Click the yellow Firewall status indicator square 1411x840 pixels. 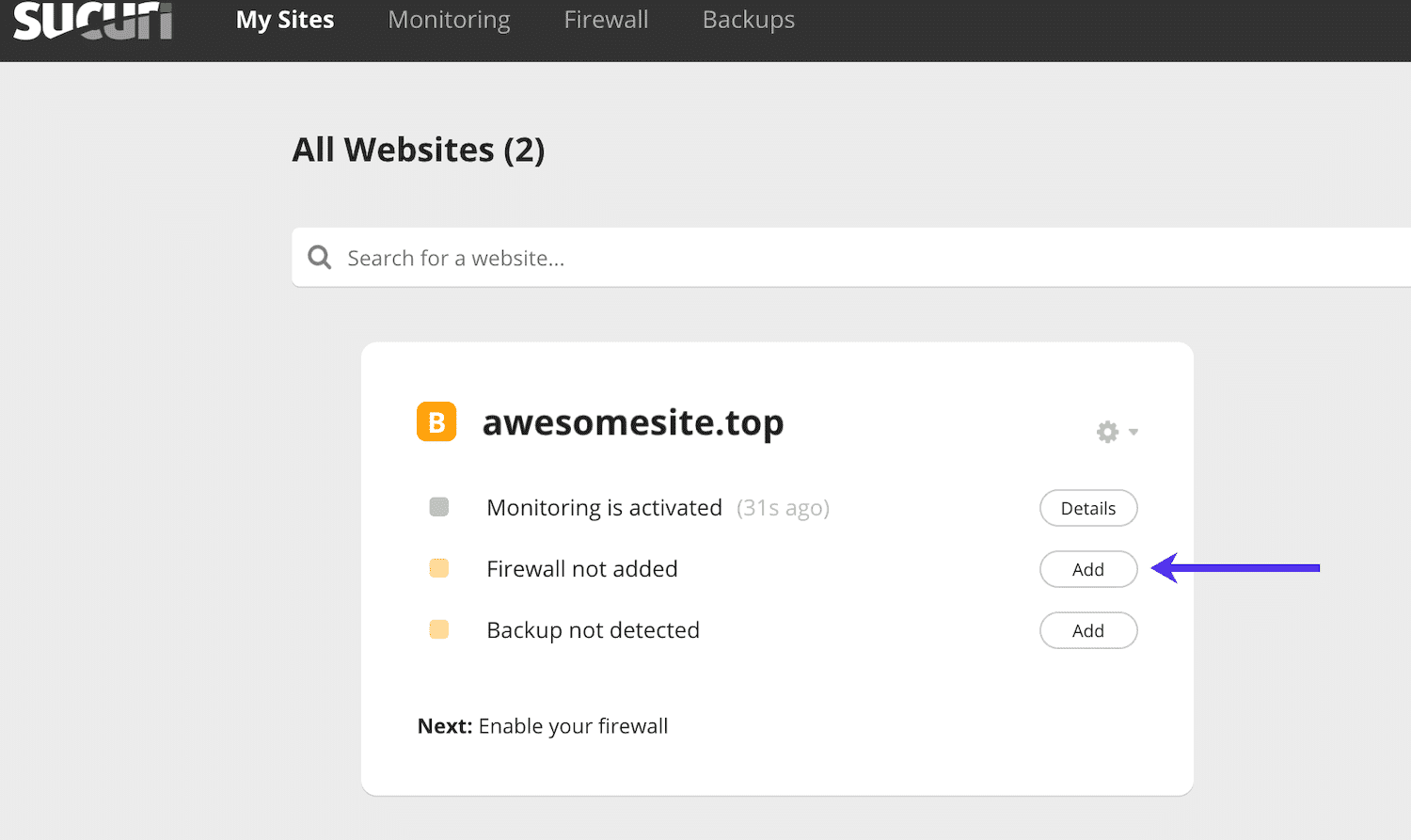click(x=439, y=568)
